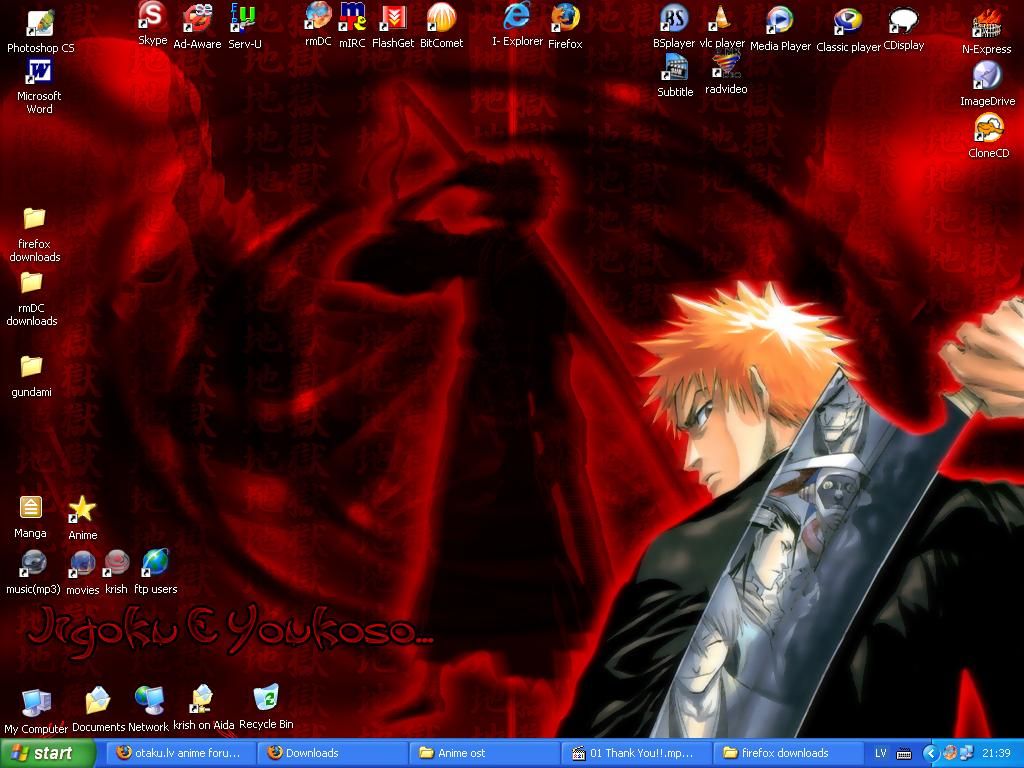Viewport: 1024px width, 768px height.
Task: Click the vlc player cone icon
Action: pos(722,18)
